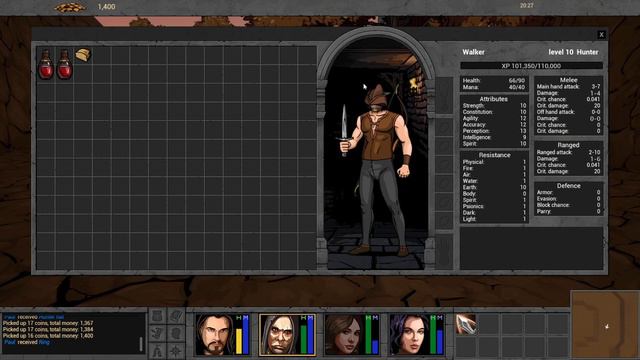Viewport: 640px width, 360px height.
Task: Click the 'Melee' section header
Action: click(569, 80)
